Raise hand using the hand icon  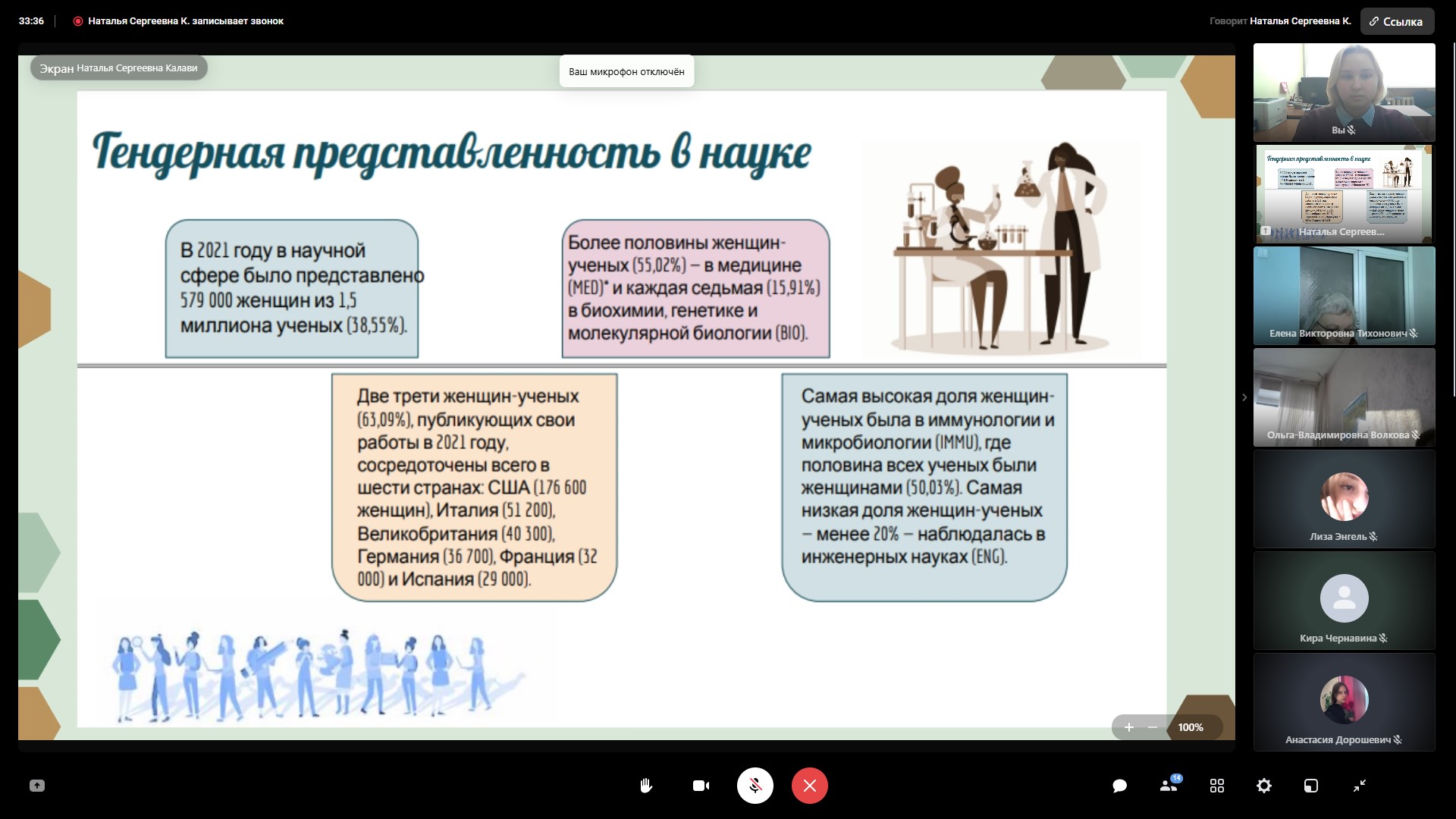tap(646, 786)
